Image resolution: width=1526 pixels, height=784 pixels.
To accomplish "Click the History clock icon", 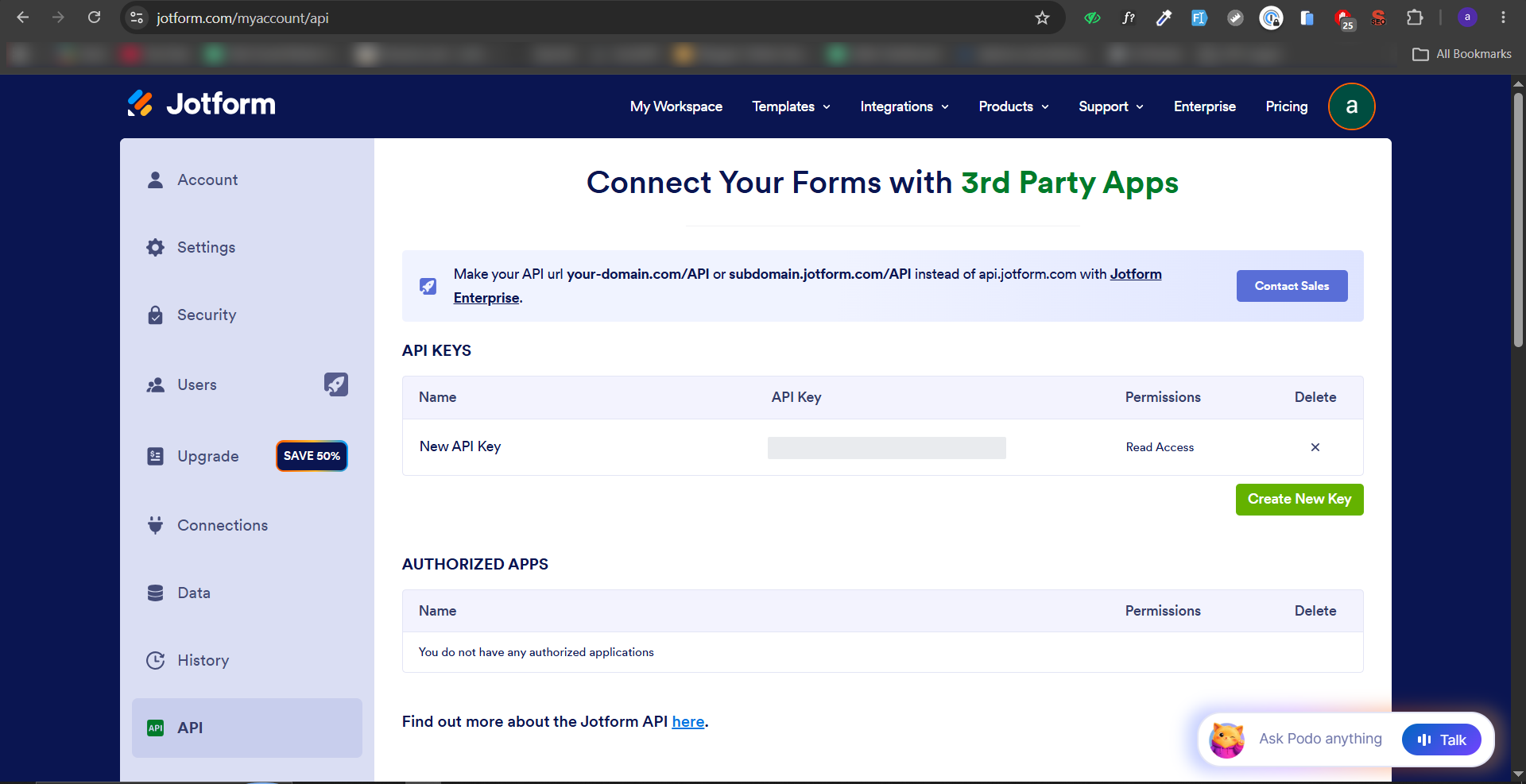I will click(156, 660).
